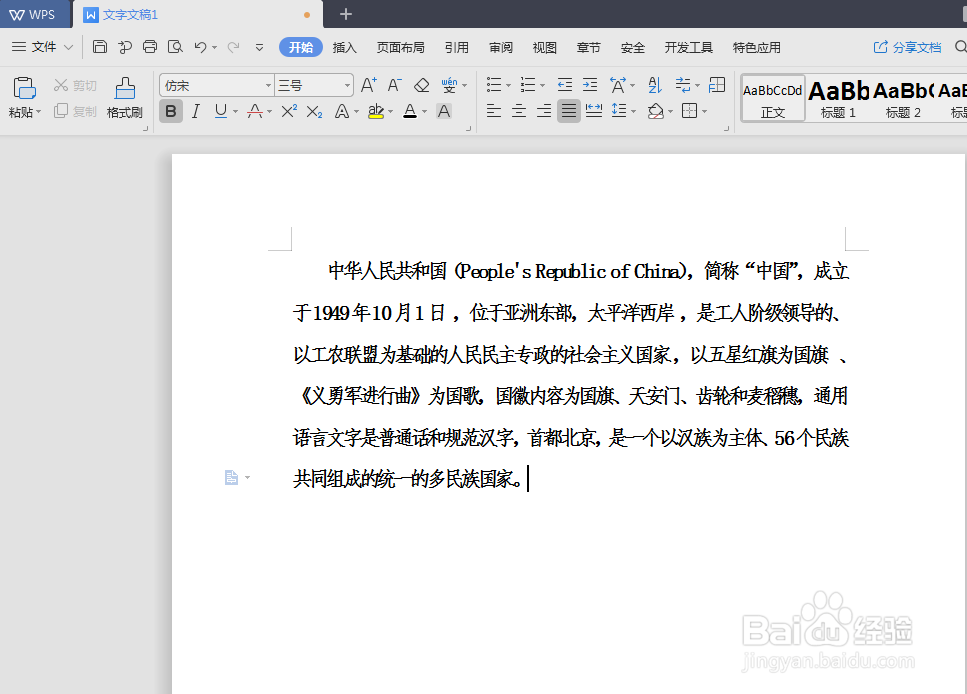The image size is (967, 694).
Task: Apply highlight color to text
Action: coord(377,111)
